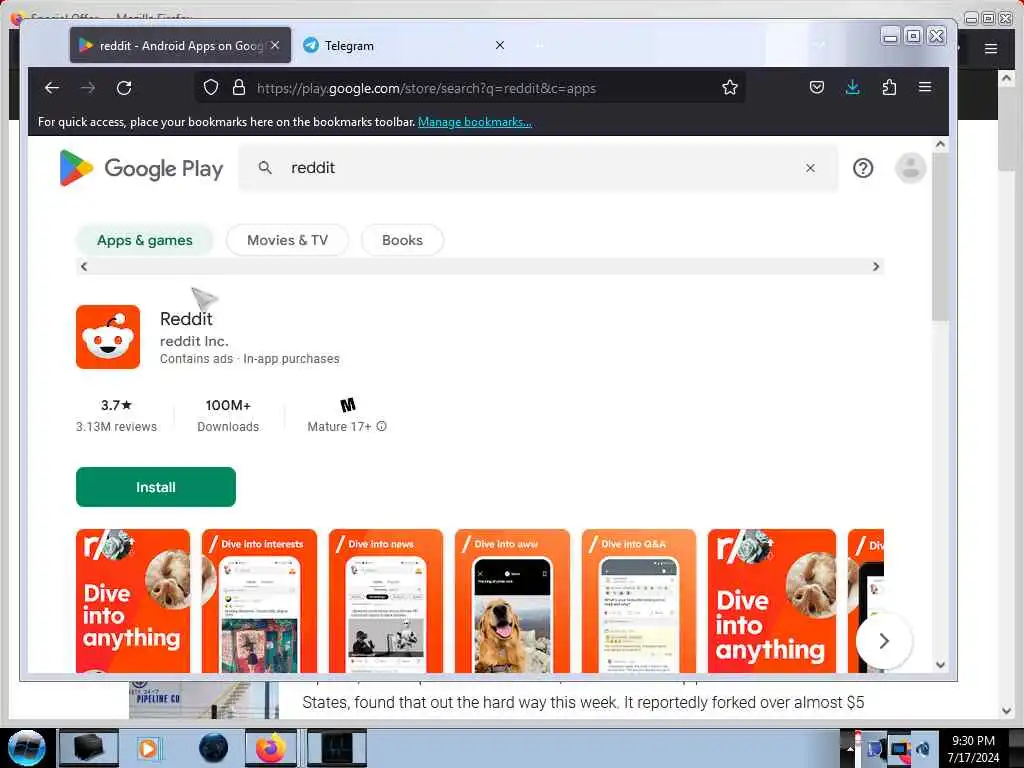Image resolution: width=1024 pixels, height=768 pixels.
Task: Switch to the Telegram tab
Action: pyautogui.click(x=405, y=45)
